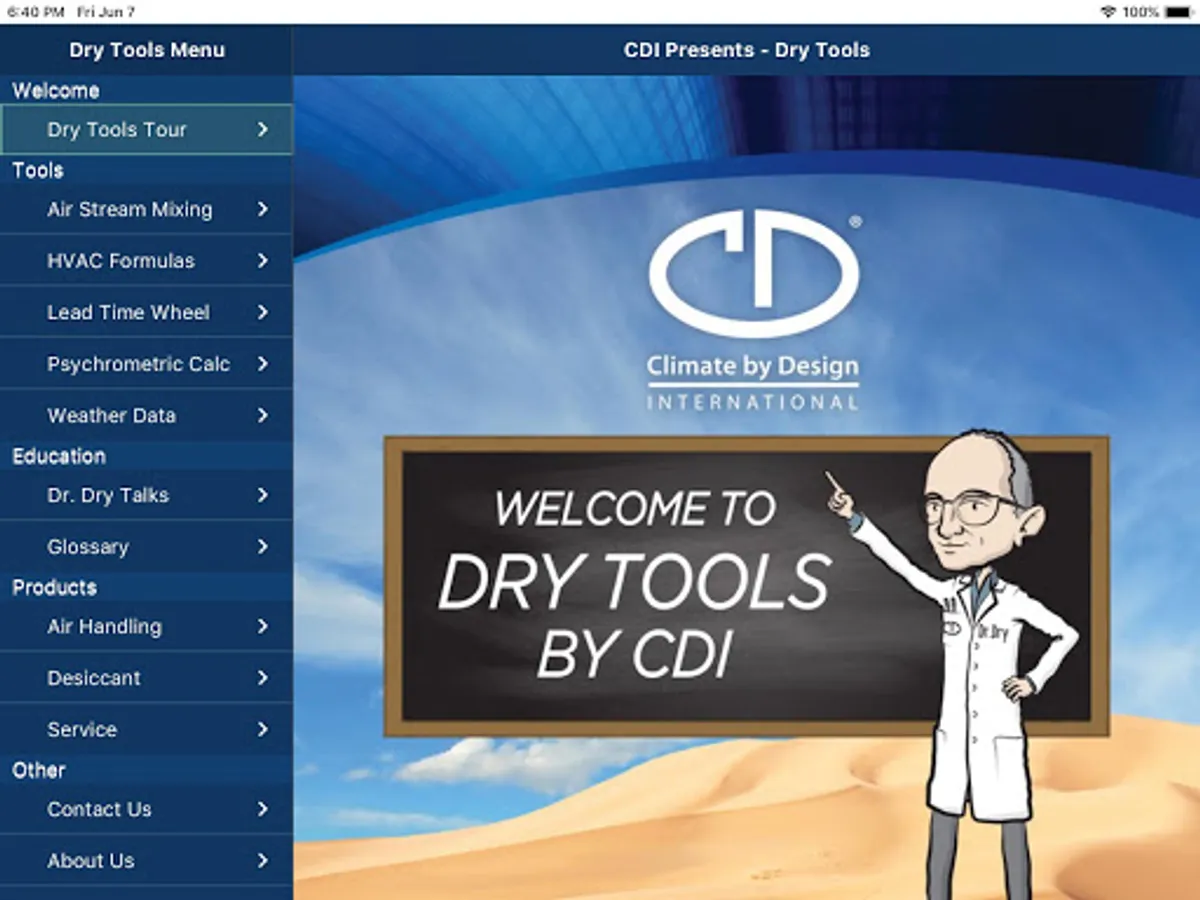The image size is (1200, 900).
Task: Click chevron next to Air Stream Mixing
Action: [262, 210]
